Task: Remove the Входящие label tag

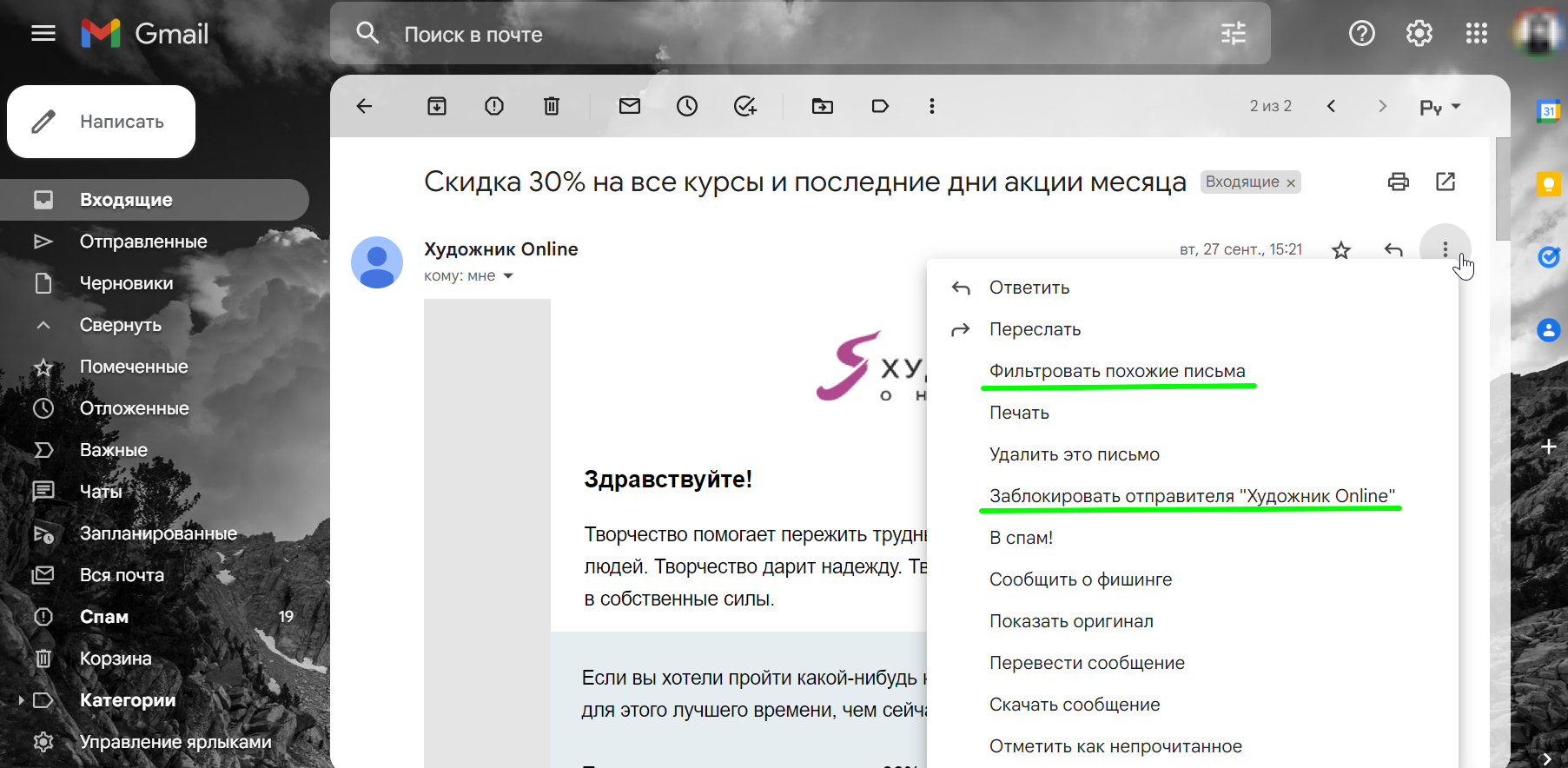Action: [1291, 182]
